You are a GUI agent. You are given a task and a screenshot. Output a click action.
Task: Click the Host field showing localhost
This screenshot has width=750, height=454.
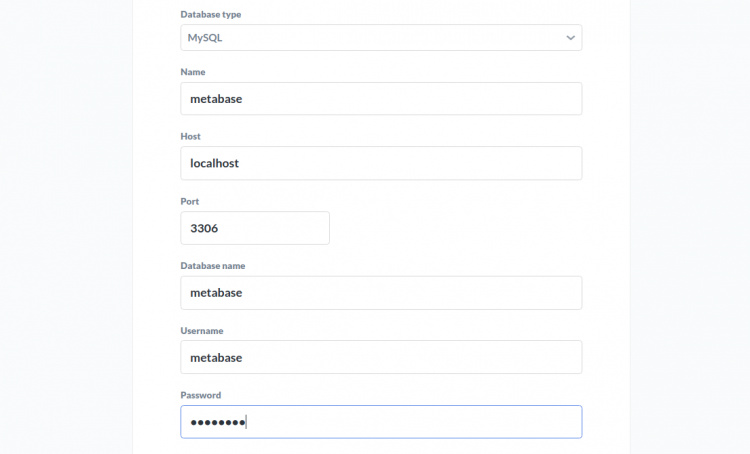380,163
